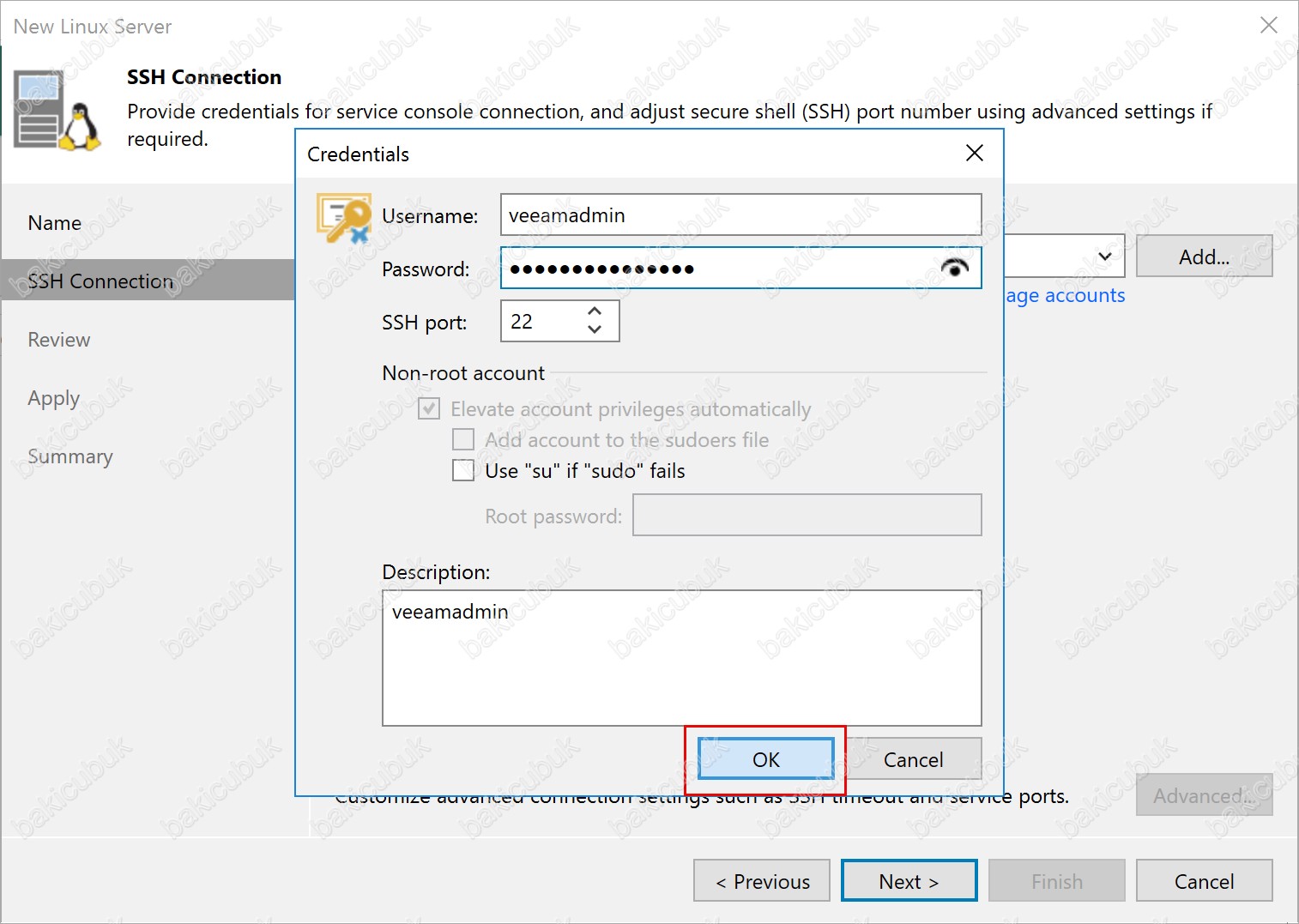1299x924 pixels.
Task: Select the SSH Connection wizard step
Action: click(x=148, y=281)
